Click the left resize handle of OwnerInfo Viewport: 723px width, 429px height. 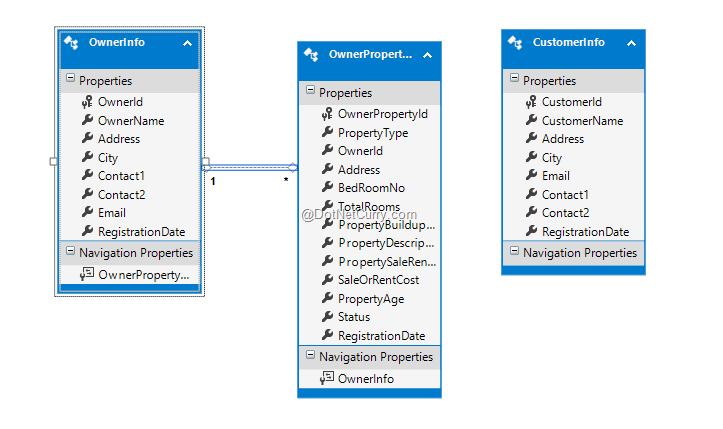(x=54, y=160)
